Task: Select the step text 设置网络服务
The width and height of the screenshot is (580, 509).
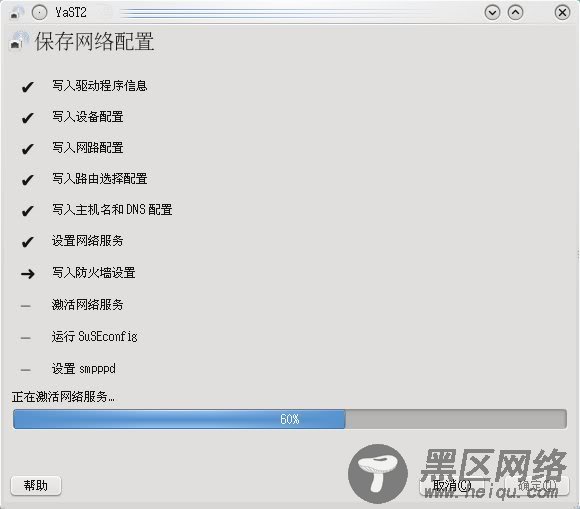Action: [x=88, y=241]
